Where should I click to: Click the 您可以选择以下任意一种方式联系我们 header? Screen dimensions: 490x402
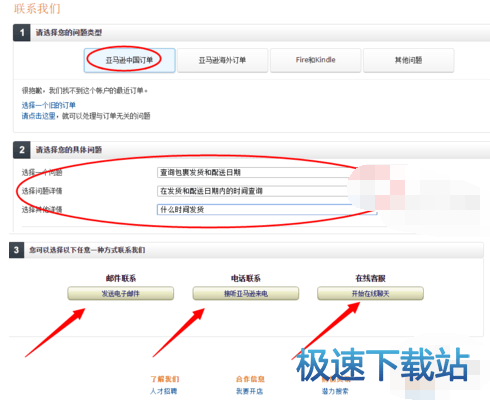tap(87, 250)
